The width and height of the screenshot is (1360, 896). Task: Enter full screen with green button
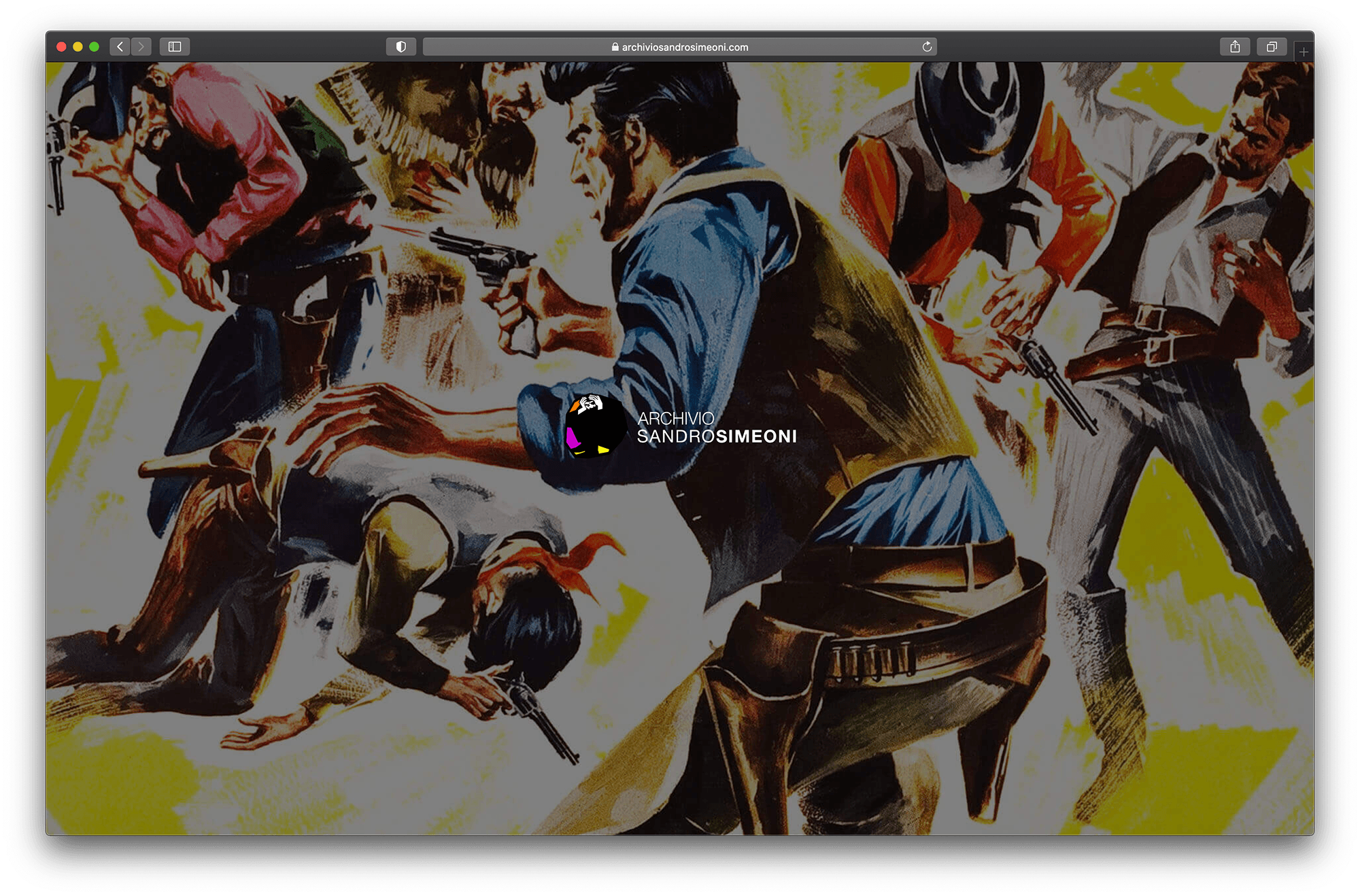coord(95,47)
